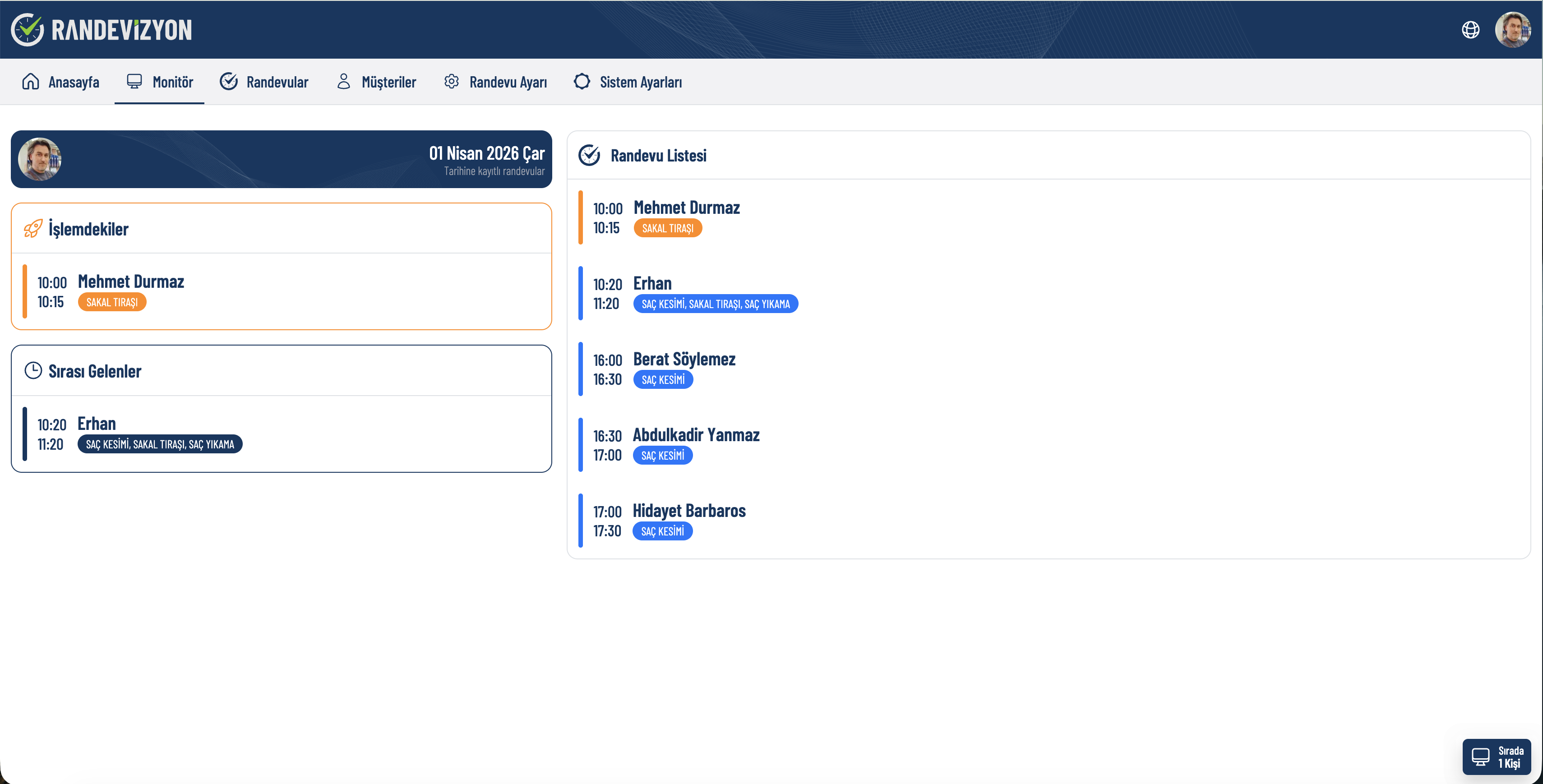
Task: Click the Randevu Listesi checkmark icon
Action: pos(589,155)
